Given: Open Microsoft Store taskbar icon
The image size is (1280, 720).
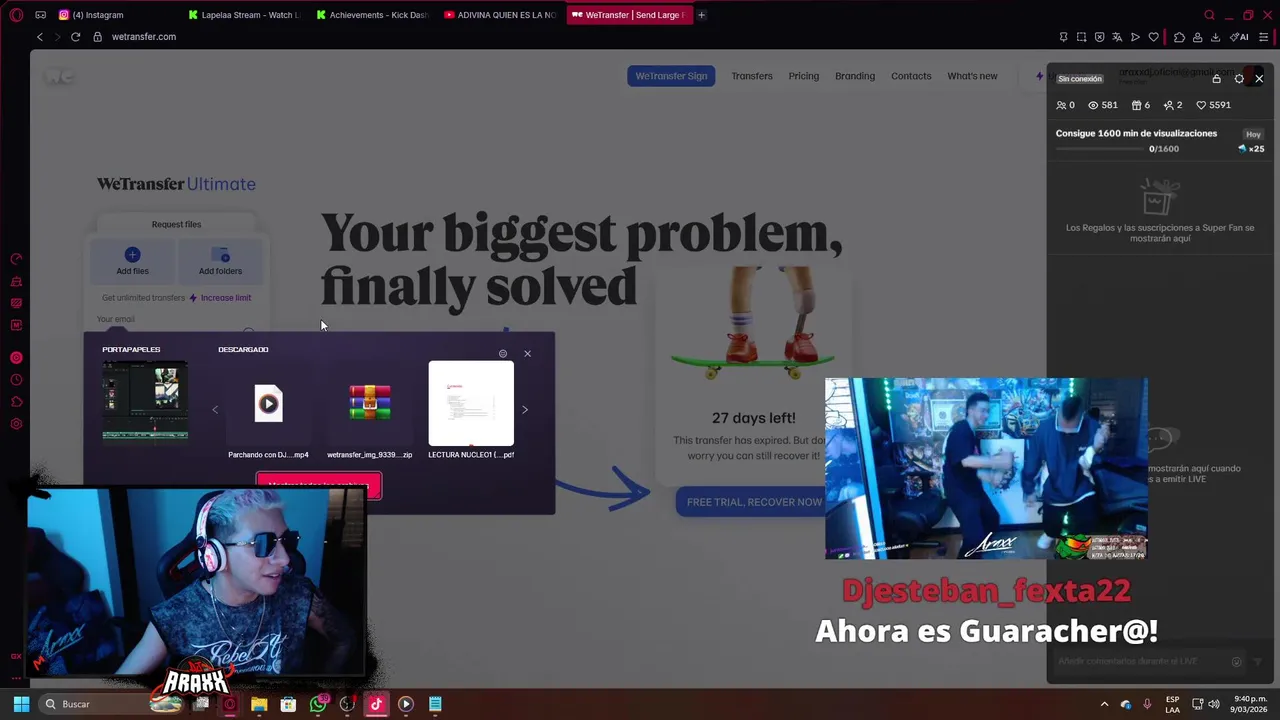Looking at the screenshot, I should pyautogui.click(x=288, y=704).
